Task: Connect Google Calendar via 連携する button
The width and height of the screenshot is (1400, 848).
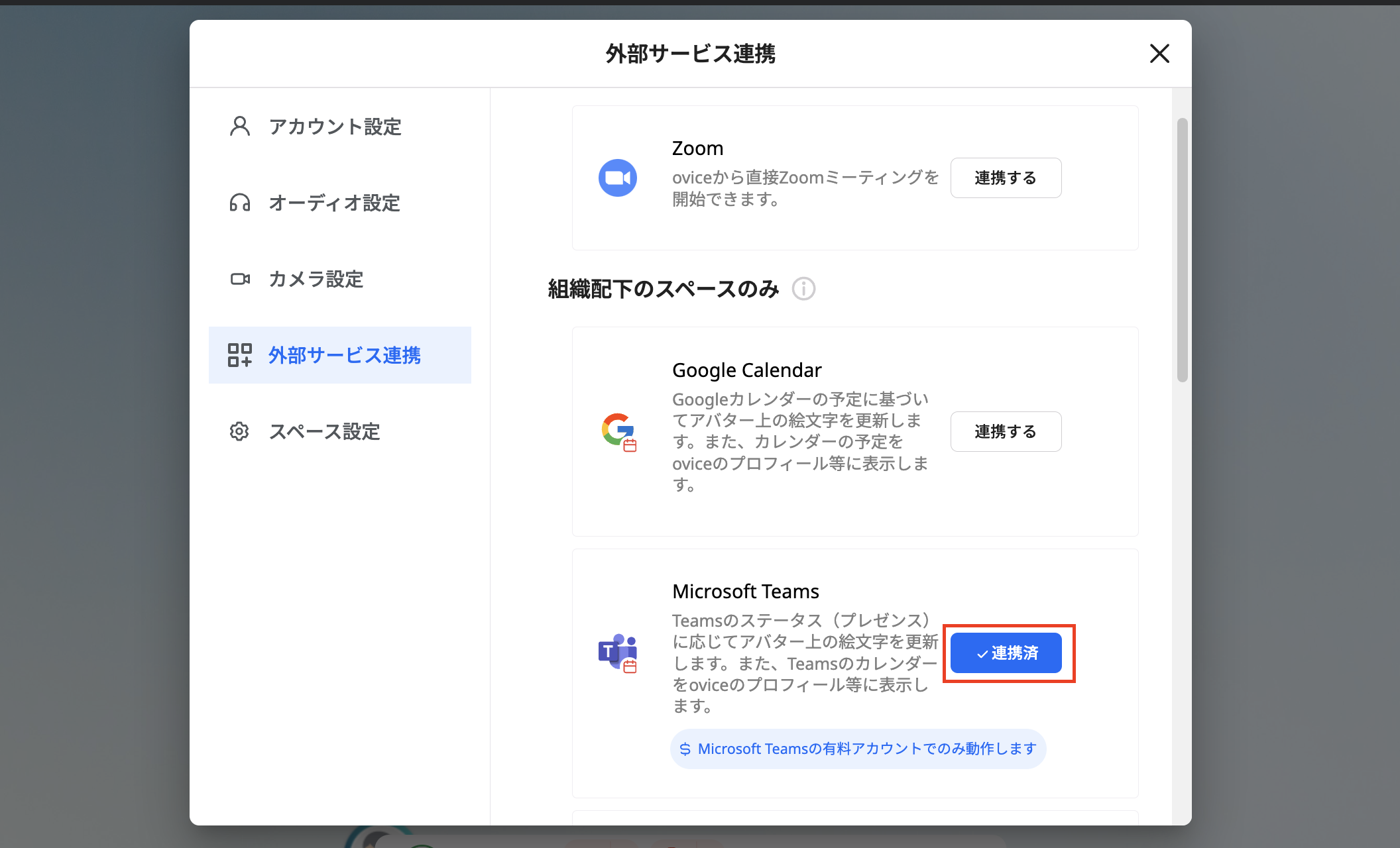Action: pos(1006,431)
